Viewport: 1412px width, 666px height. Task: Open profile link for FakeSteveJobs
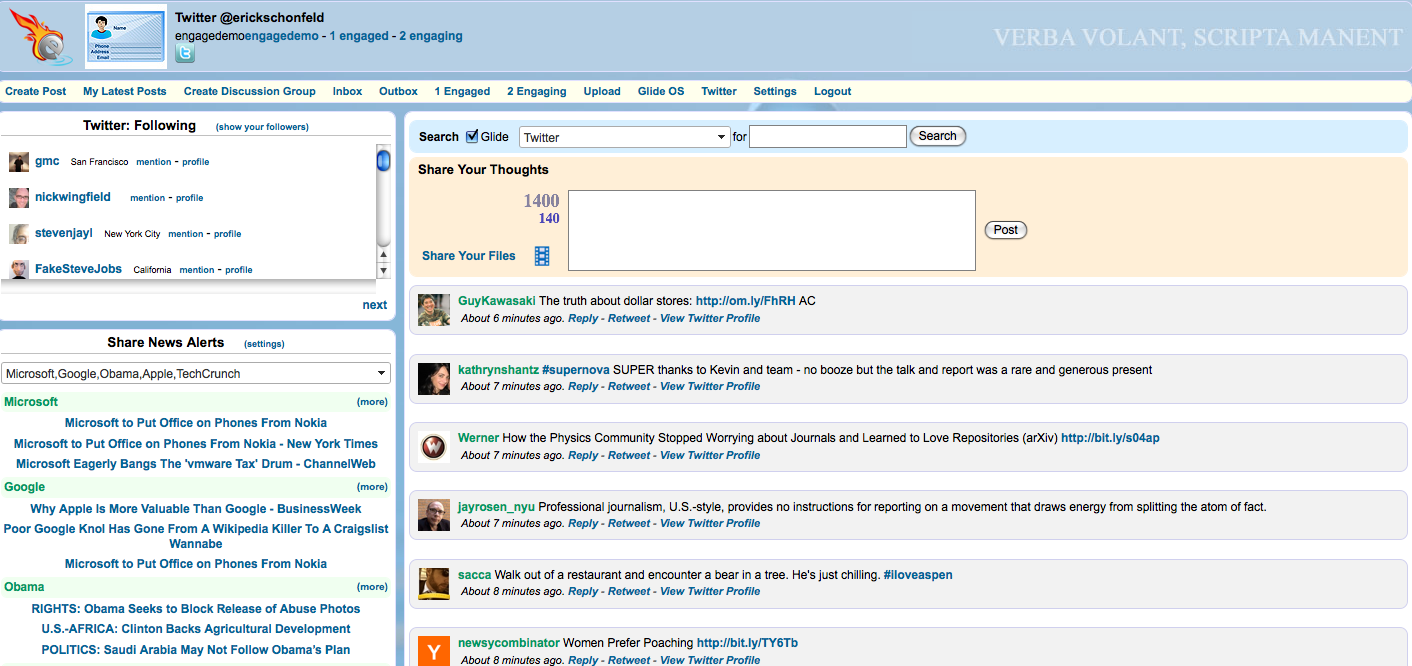coord(239,270)
